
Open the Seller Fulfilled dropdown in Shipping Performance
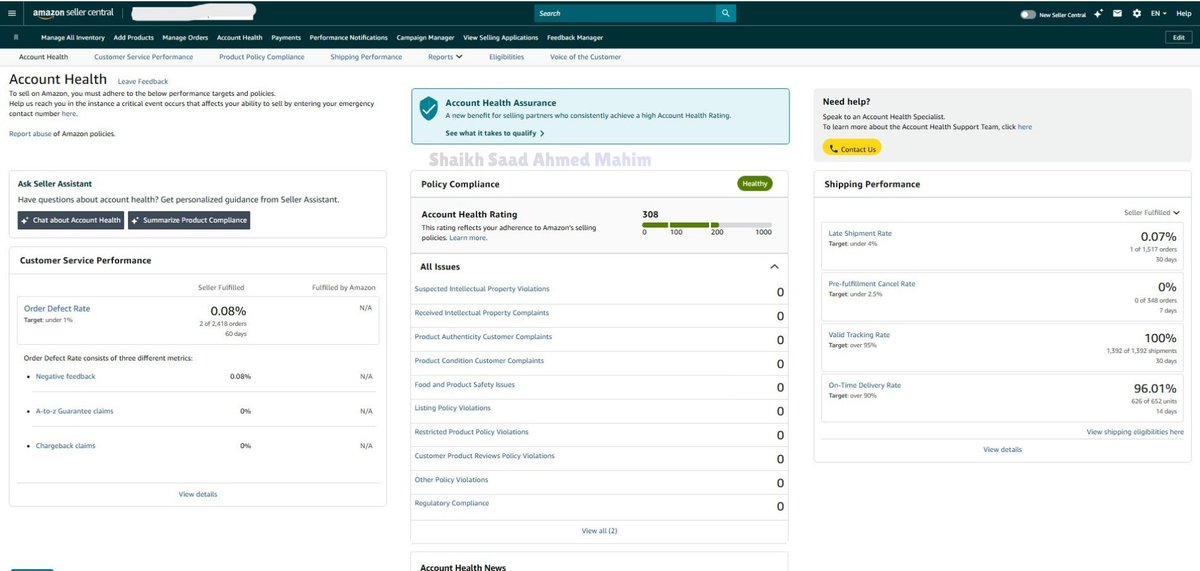pyautogui.click(x=1152, y=213)
